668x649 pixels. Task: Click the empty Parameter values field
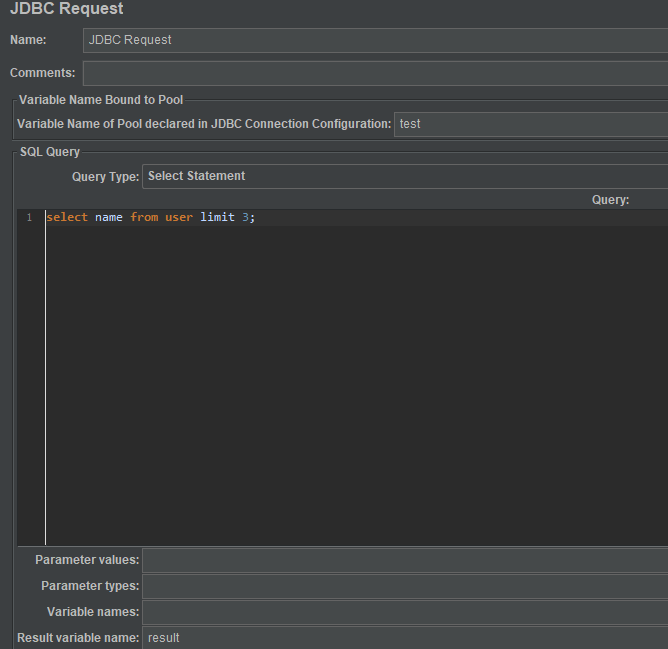tap(404, 560)
